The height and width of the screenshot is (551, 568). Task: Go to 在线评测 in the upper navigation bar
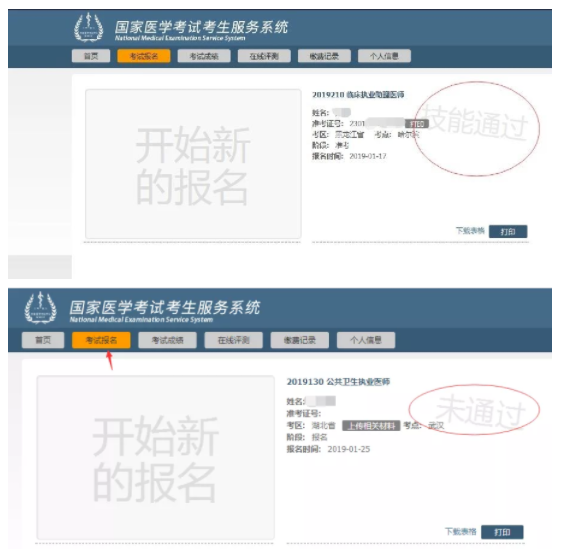pos(264,56)
